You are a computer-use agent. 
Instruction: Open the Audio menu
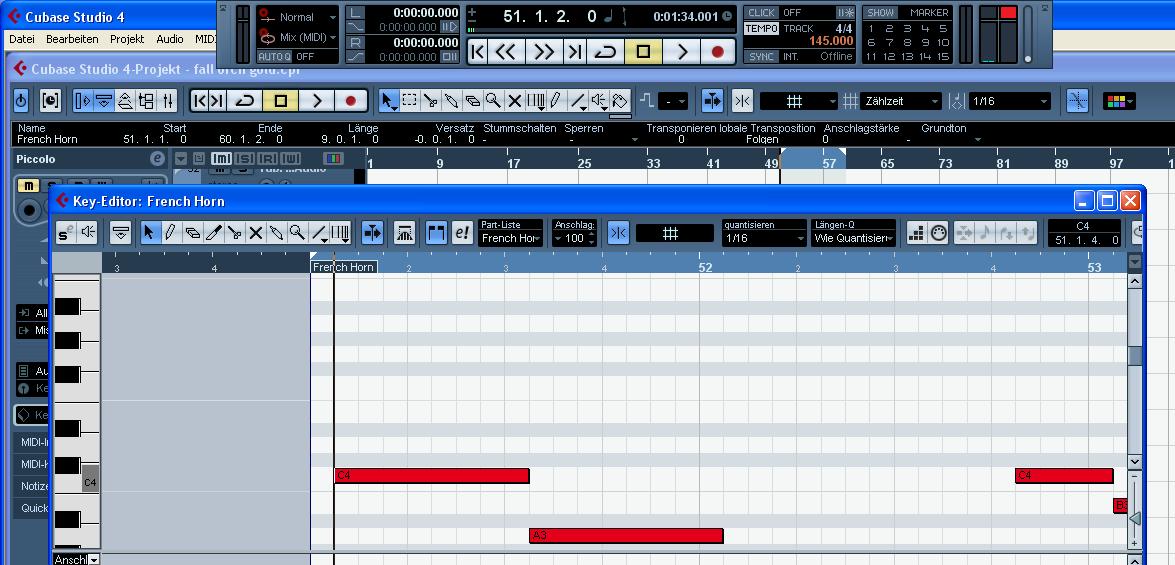(x=169, y=39)
